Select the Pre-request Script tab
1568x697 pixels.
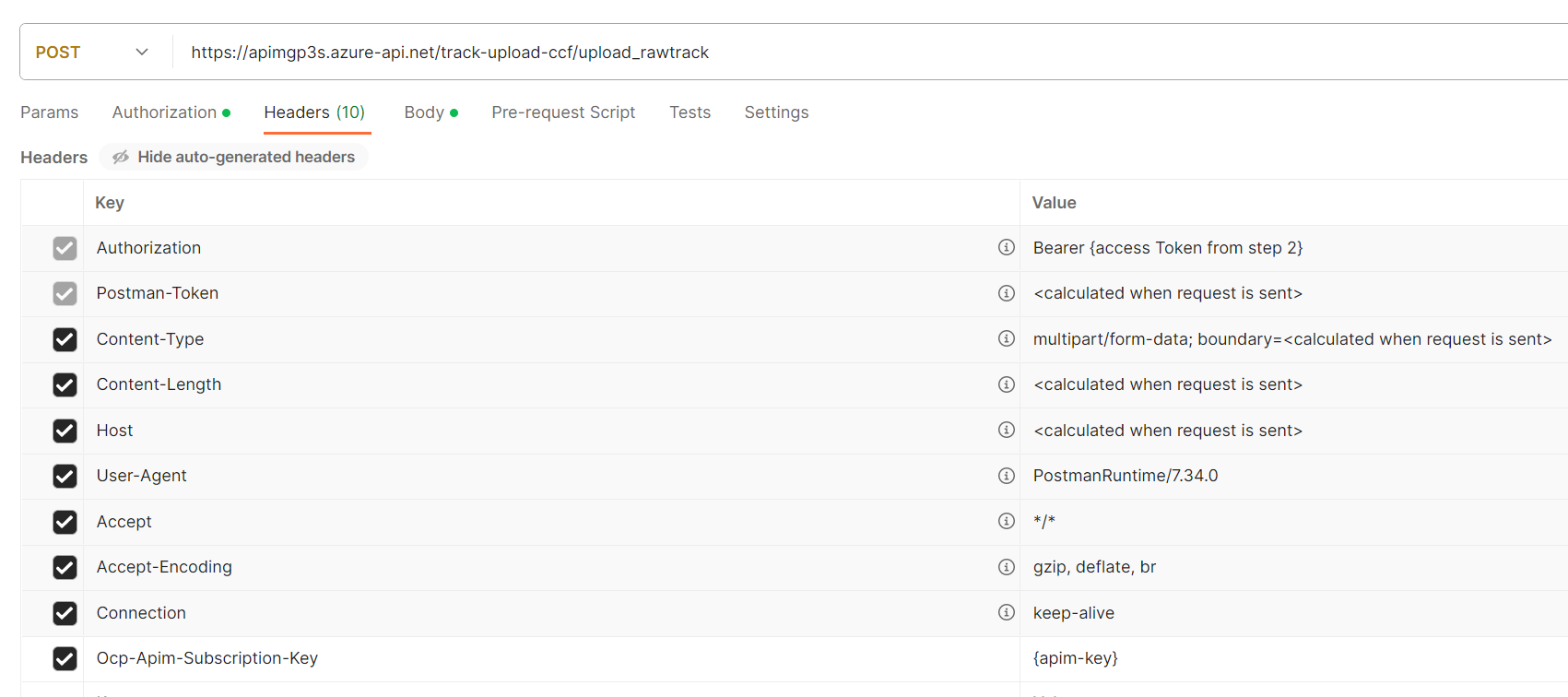tap(563, 112)
